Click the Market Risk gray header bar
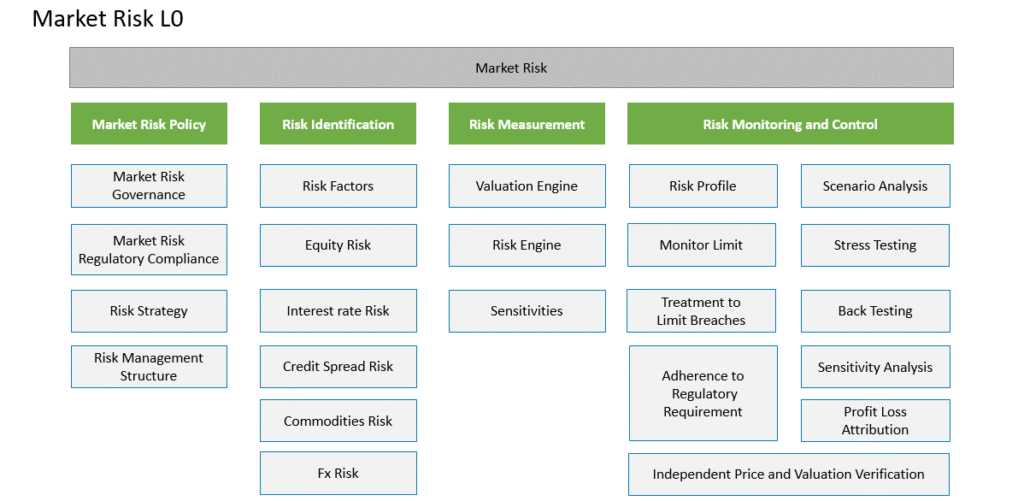1024x501 pixels. 511,67
